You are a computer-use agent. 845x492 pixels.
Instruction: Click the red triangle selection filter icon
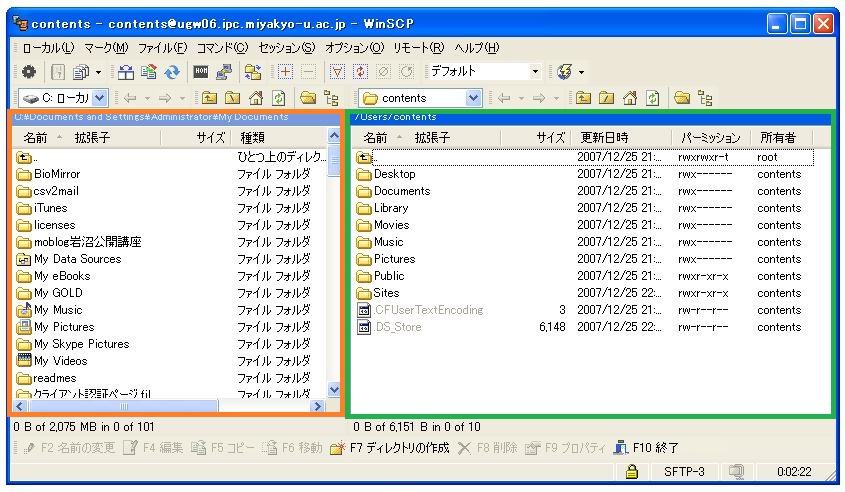(337, 71)
